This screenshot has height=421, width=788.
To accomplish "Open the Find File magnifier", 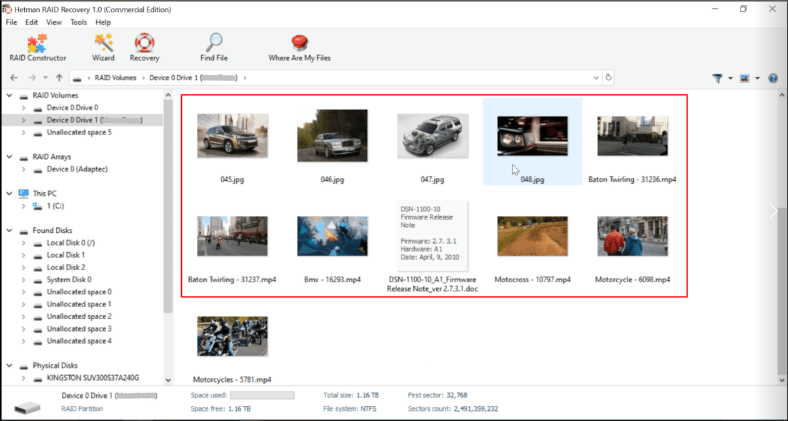I will tap(214, 48).
